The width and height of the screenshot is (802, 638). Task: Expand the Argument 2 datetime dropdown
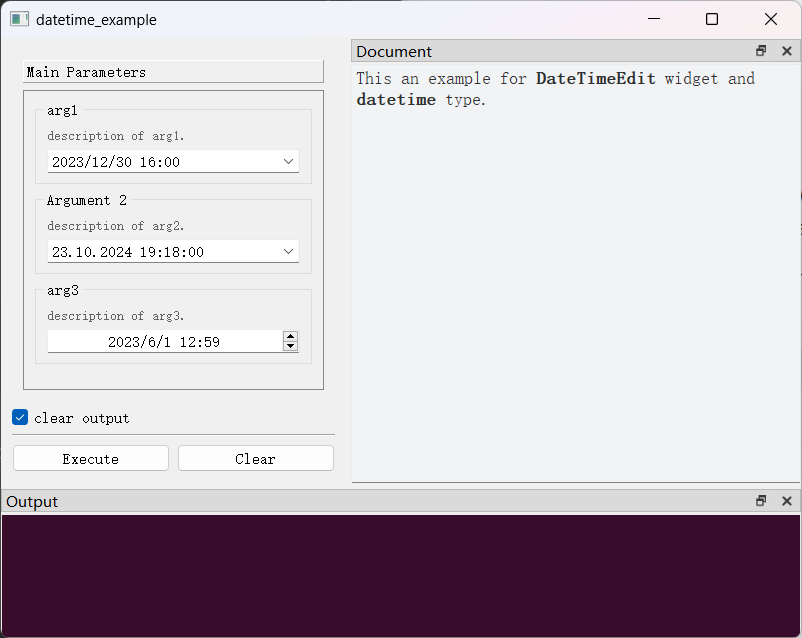(x=288, y=252)
